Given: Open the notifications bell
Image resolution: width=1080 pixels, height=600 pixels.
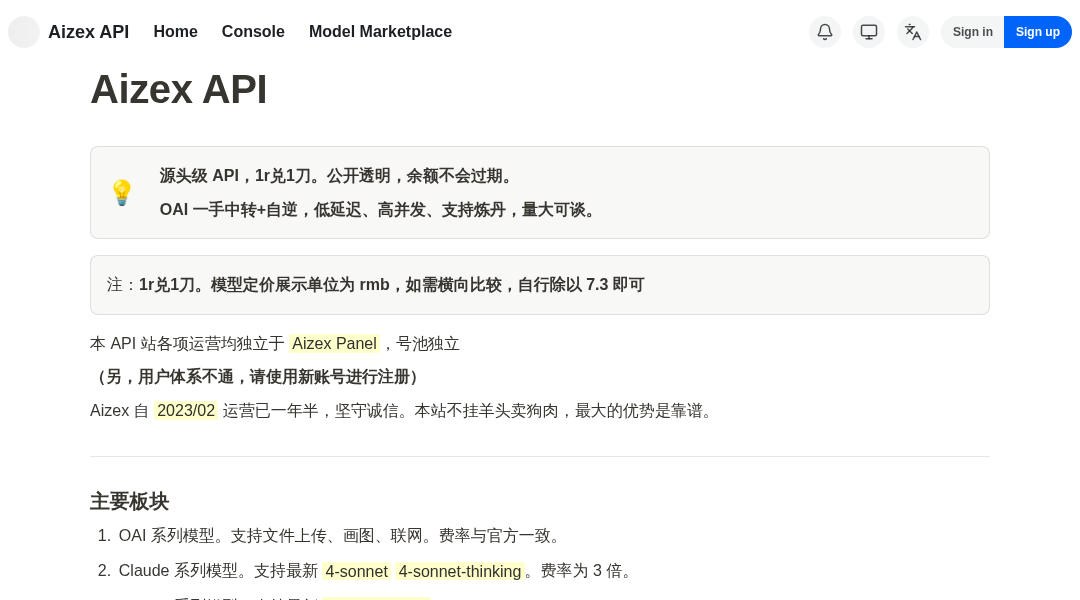Looking at the screenshot, I should [825, 32].
